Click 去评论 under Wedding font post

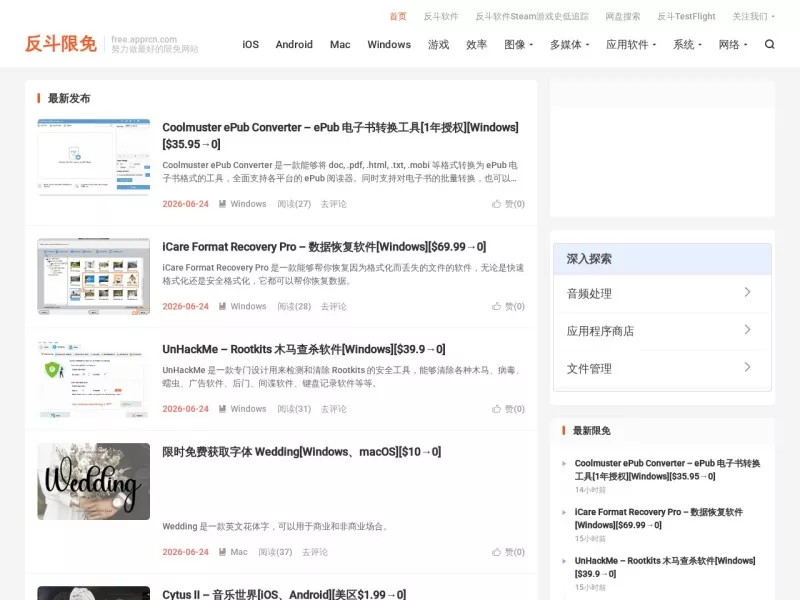click(315, 553)
